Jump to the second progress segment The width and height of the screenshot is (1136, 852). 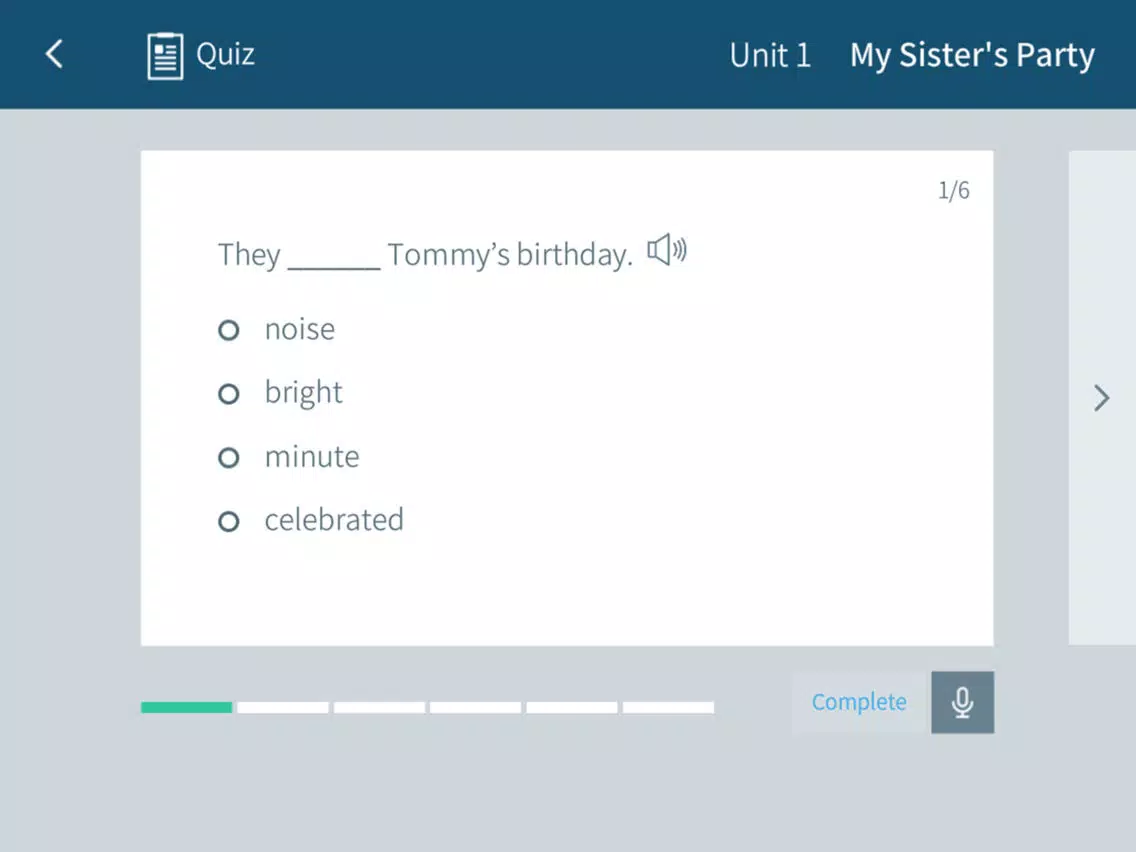coord(283,707)
